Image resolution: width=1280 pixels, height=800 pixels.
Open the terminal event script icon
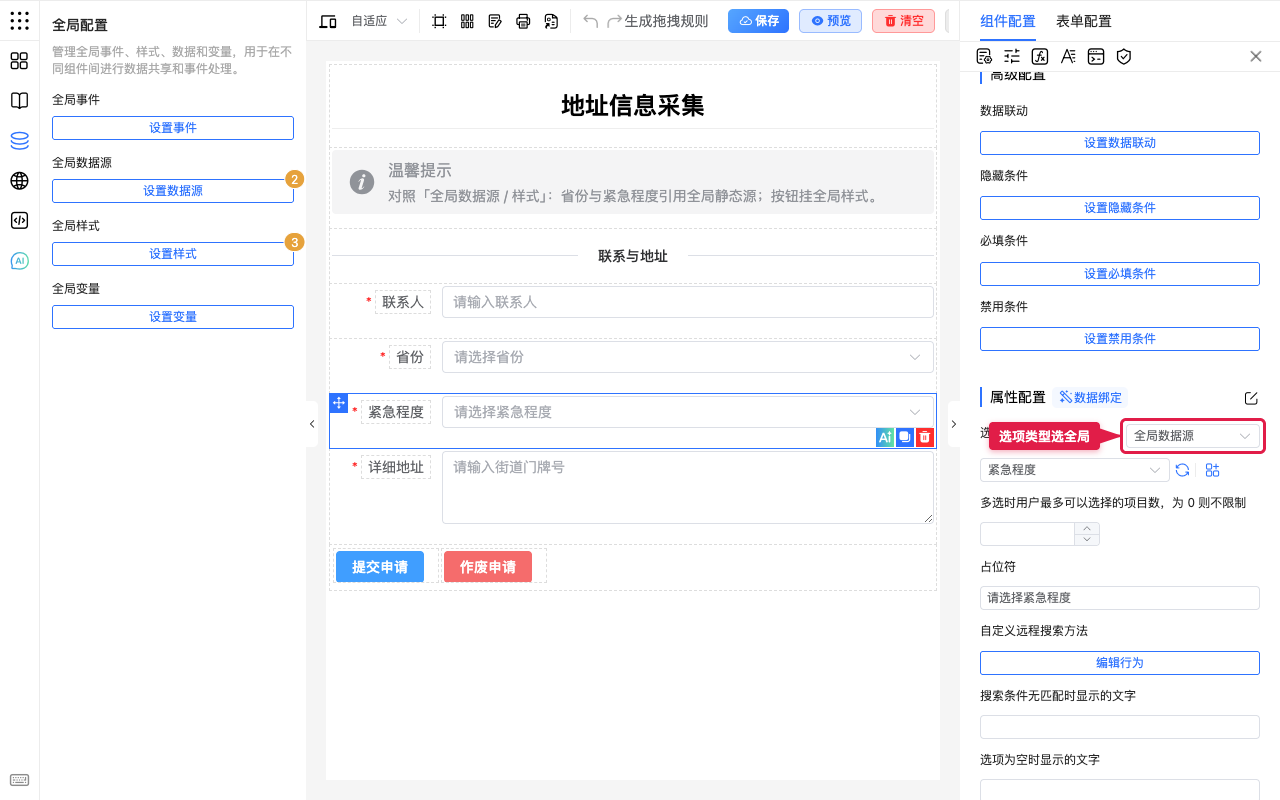click(x=1096, y=57)
